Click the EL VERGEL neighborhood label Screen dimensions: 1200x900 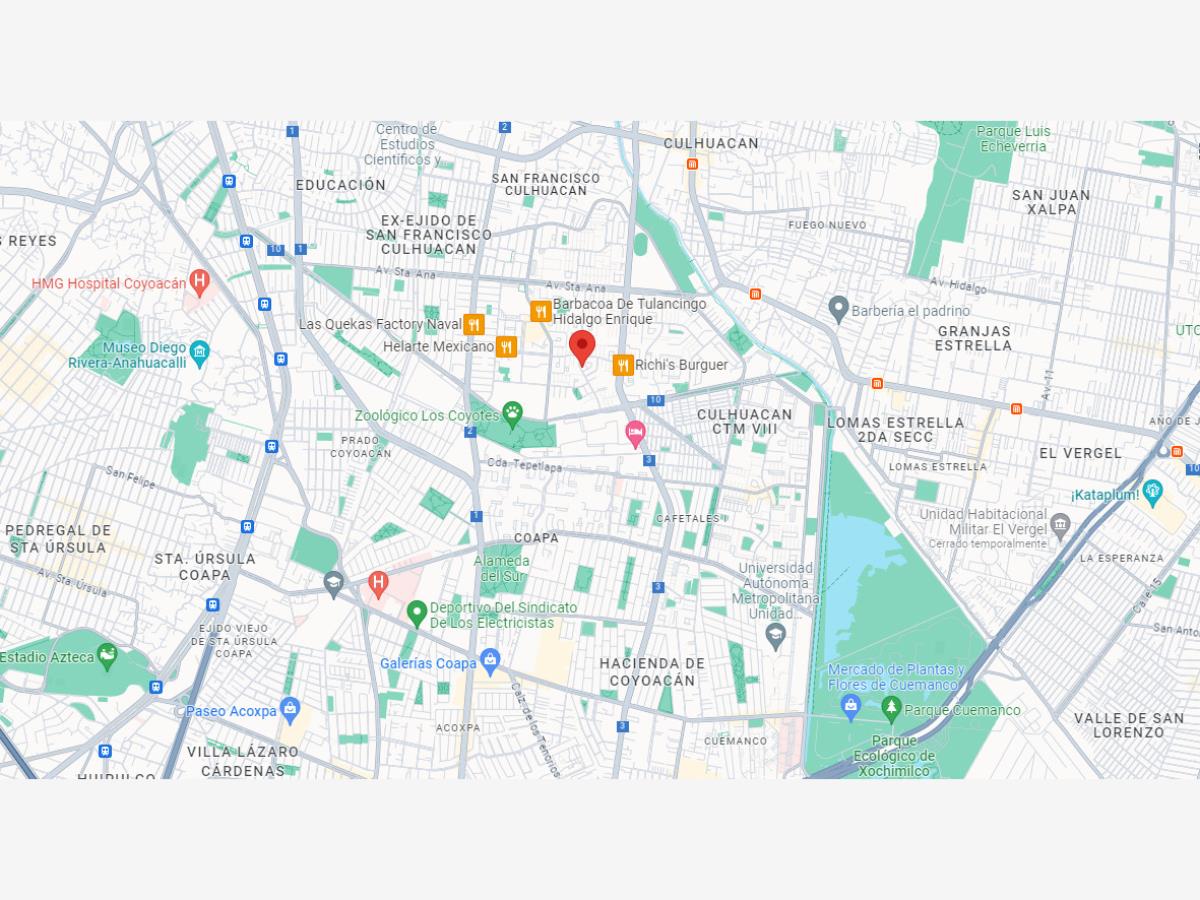coord(1080,453)
